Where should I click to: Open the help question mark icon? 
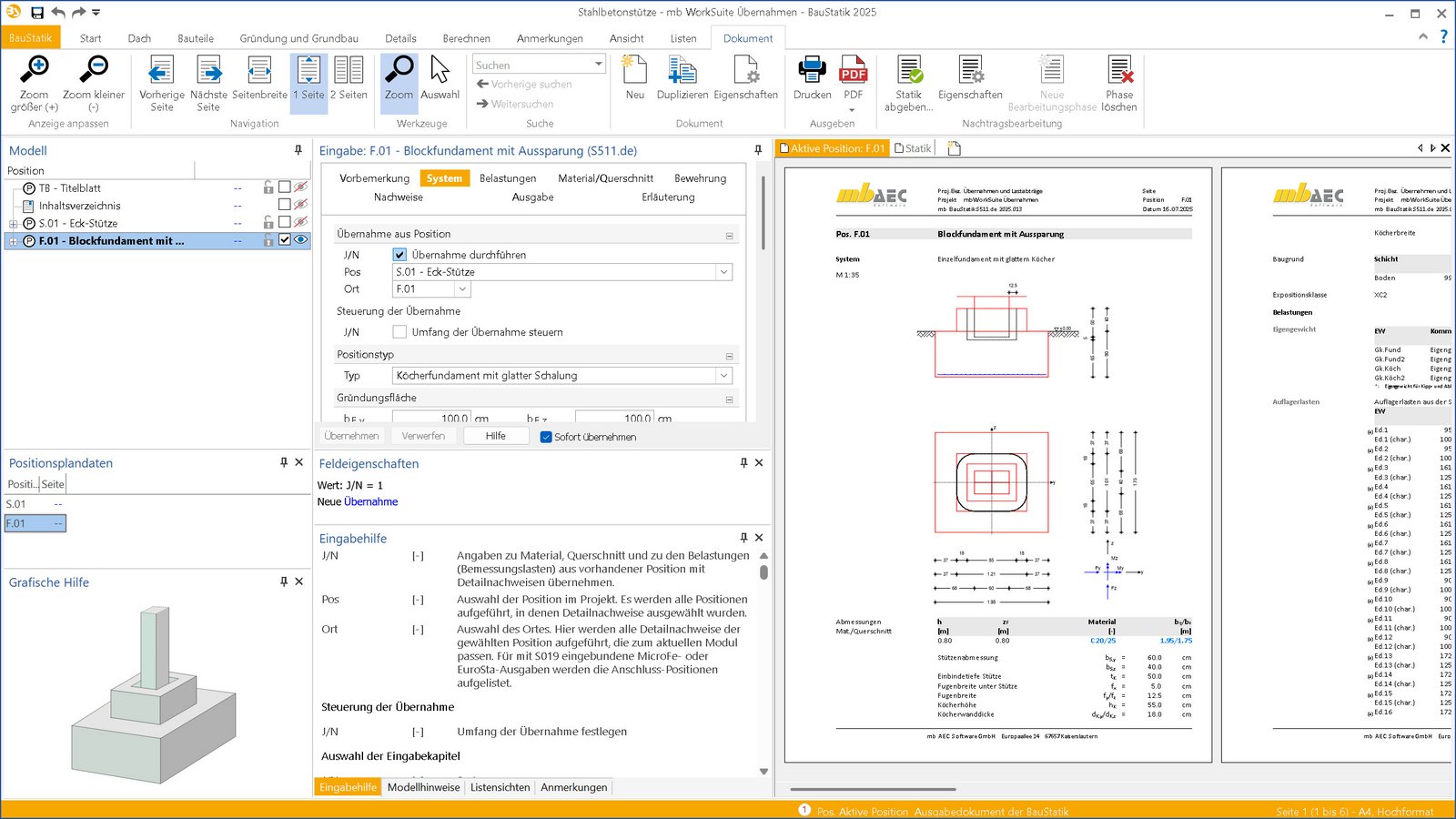tap(1443, 37)
